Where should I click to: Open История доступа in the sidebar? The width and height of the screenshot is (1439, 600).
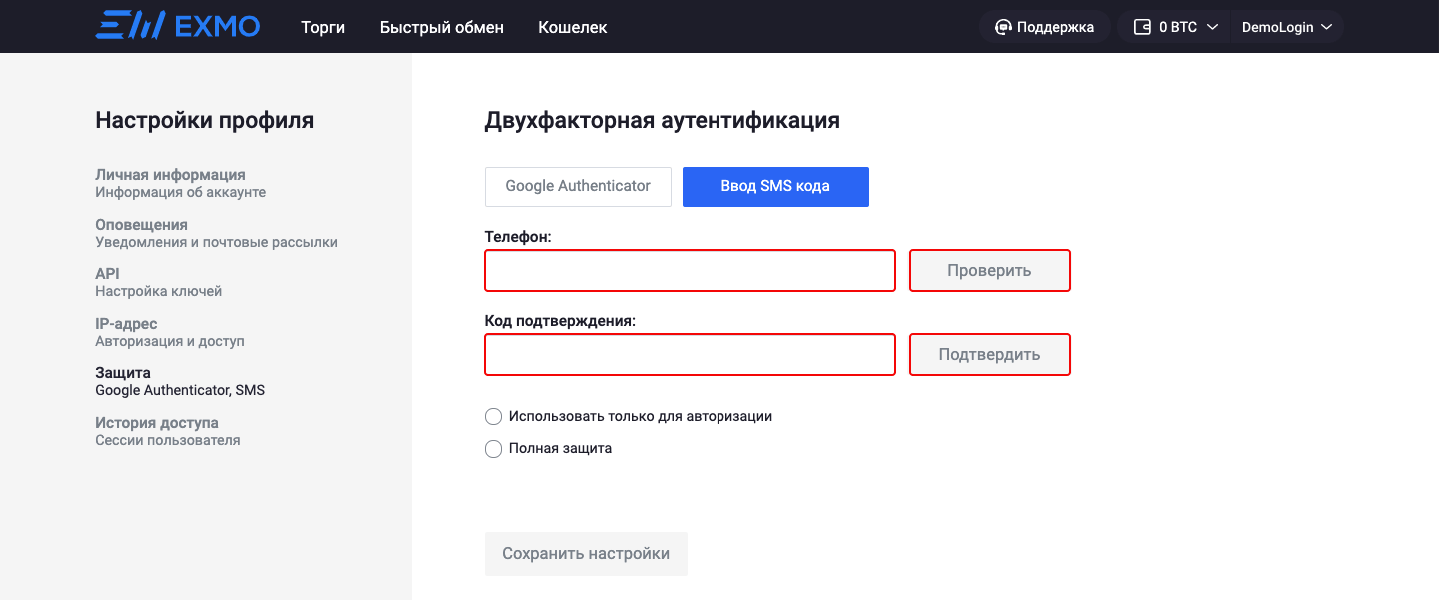pyautogui.click(x=157, y=423)
